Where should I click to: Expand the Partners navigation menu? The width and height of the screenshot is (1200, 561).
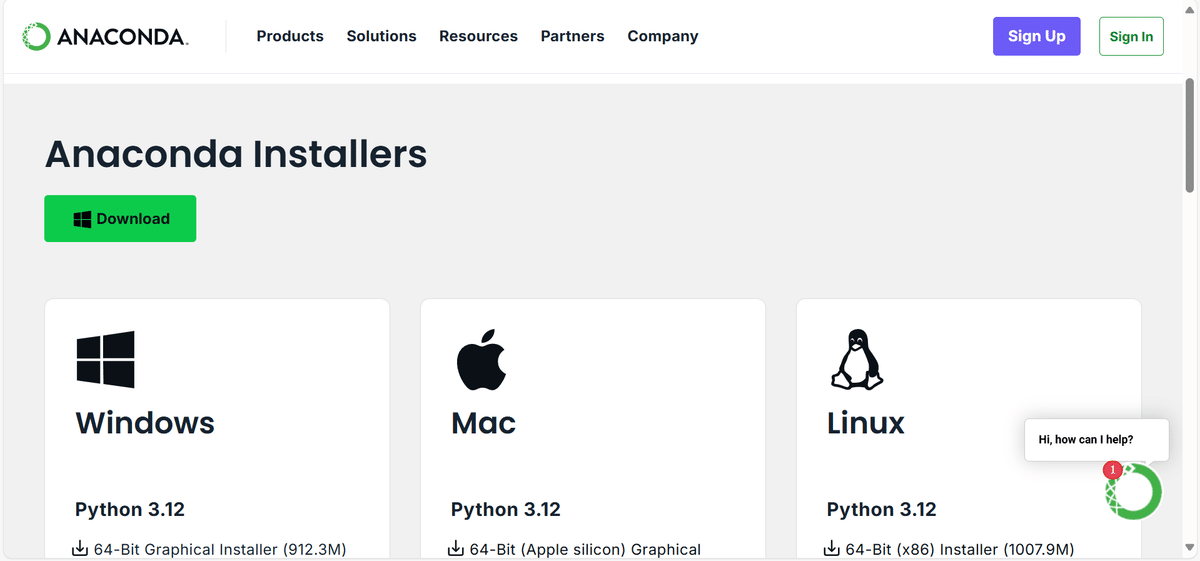pos(572,36)
